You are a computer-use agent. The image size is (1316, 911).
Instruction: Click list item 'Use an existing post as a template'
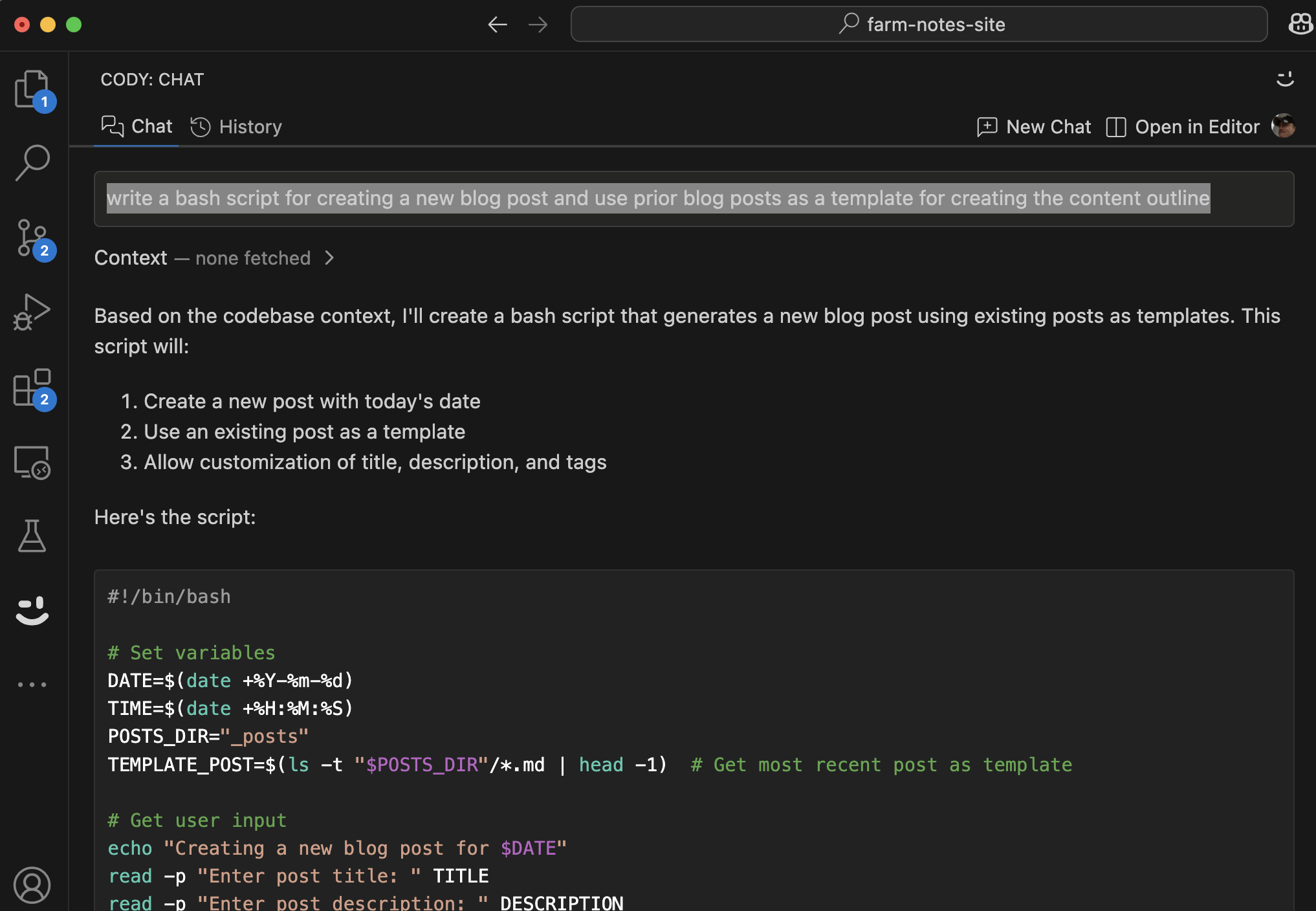point(304,432)
